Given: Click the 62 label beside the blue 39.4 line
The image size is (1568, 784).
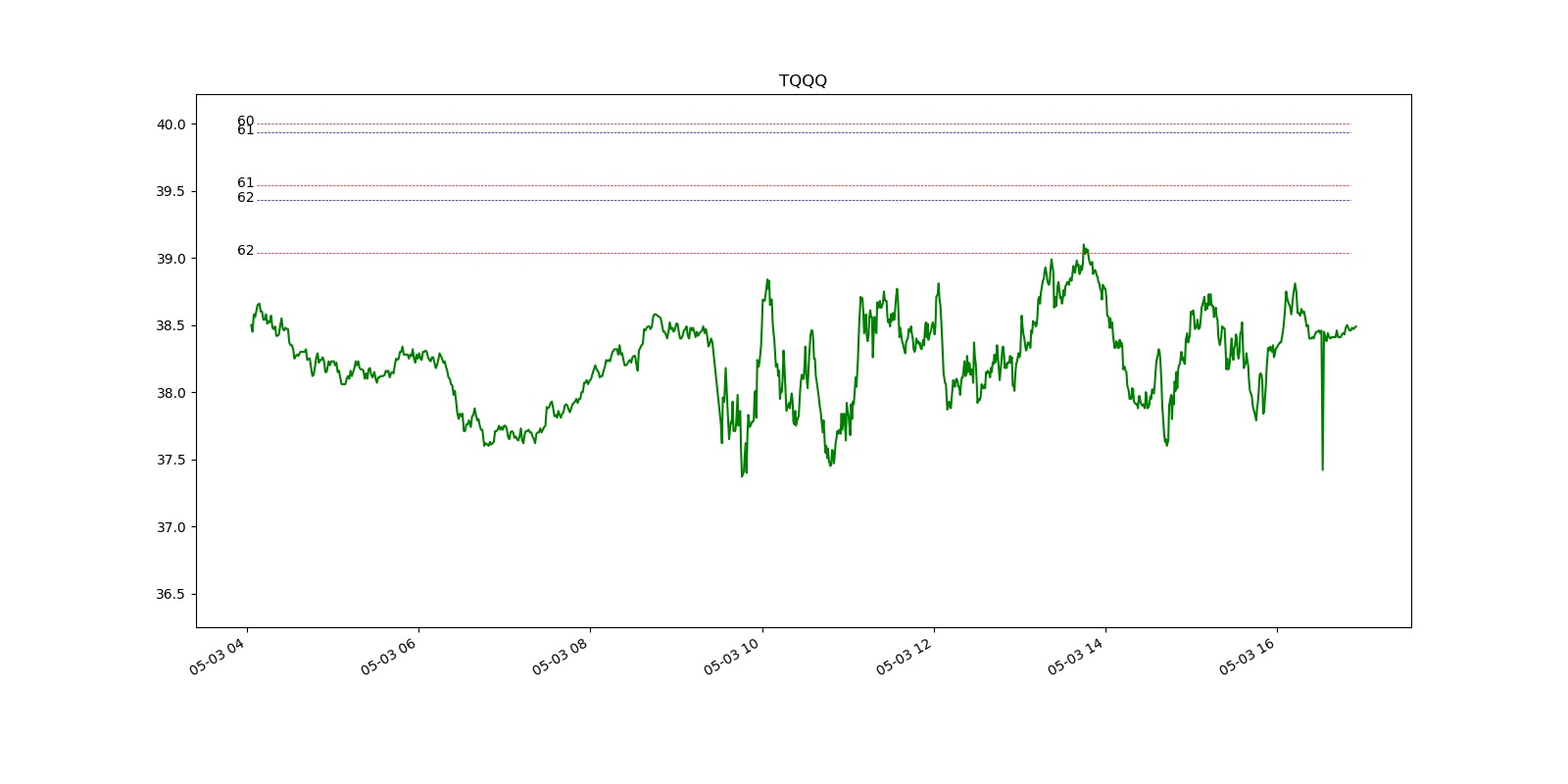Looking at the screenshot, I should pyautogui.click(x=245, y=198).
